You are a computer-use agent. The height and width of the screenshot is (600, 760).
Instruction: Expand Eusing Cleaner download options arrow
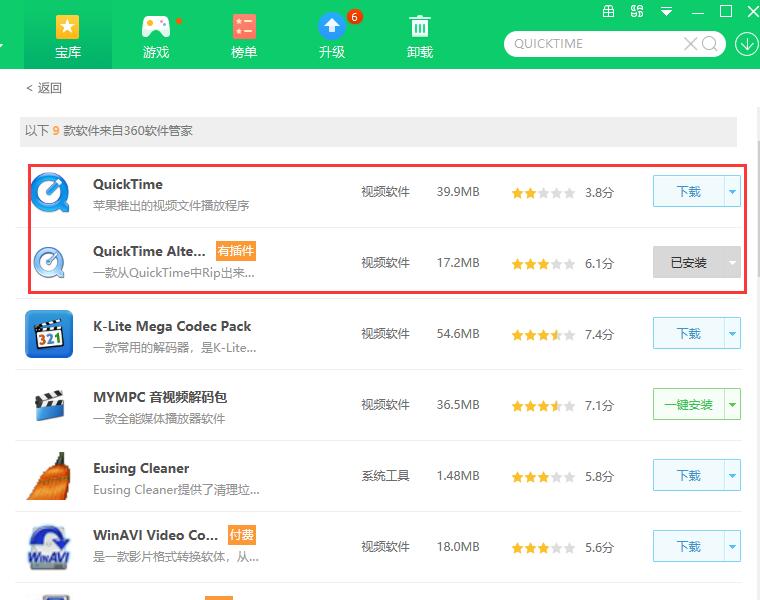(732, 475)
